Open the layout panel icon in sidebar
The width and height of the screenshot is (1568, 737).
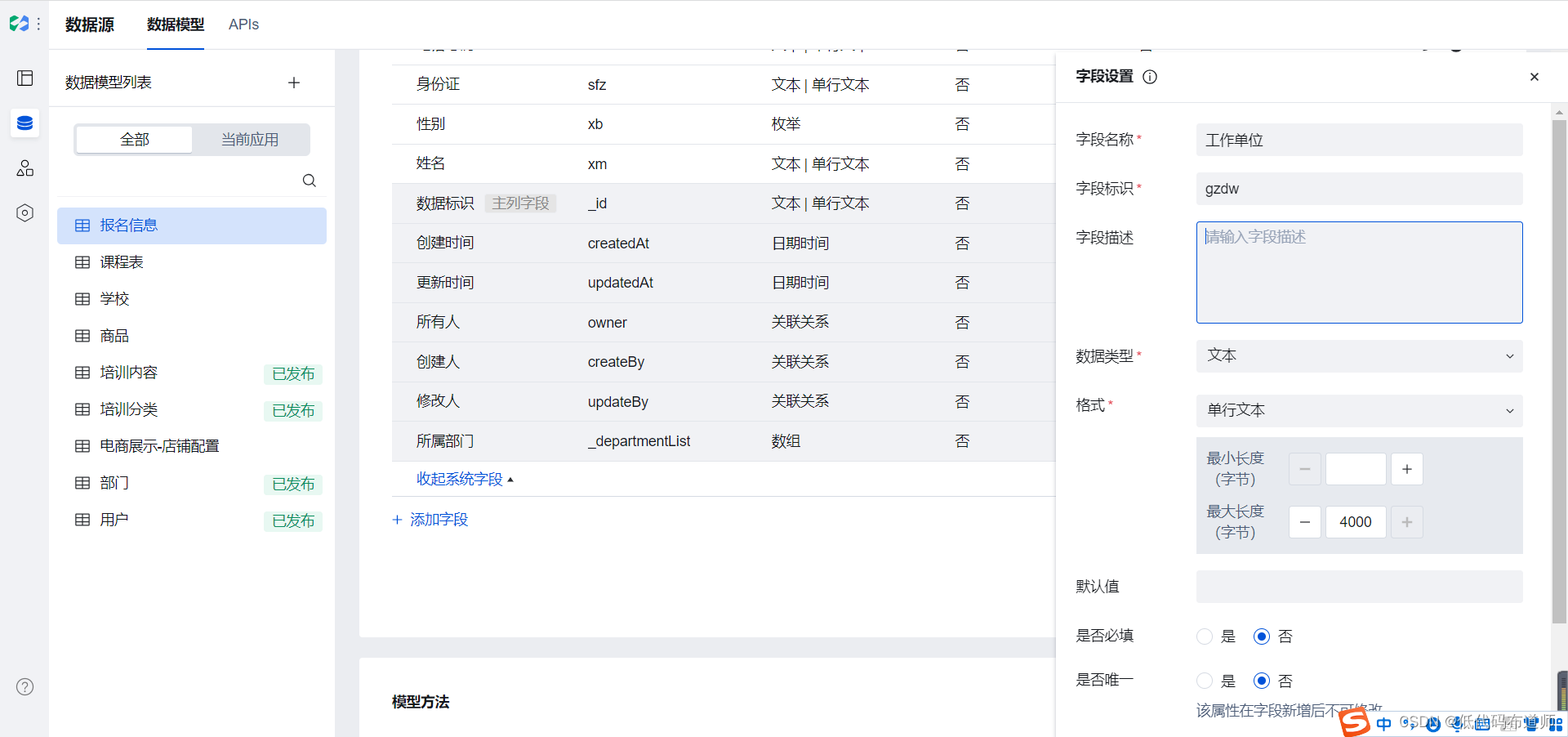[x=25, y=78]
